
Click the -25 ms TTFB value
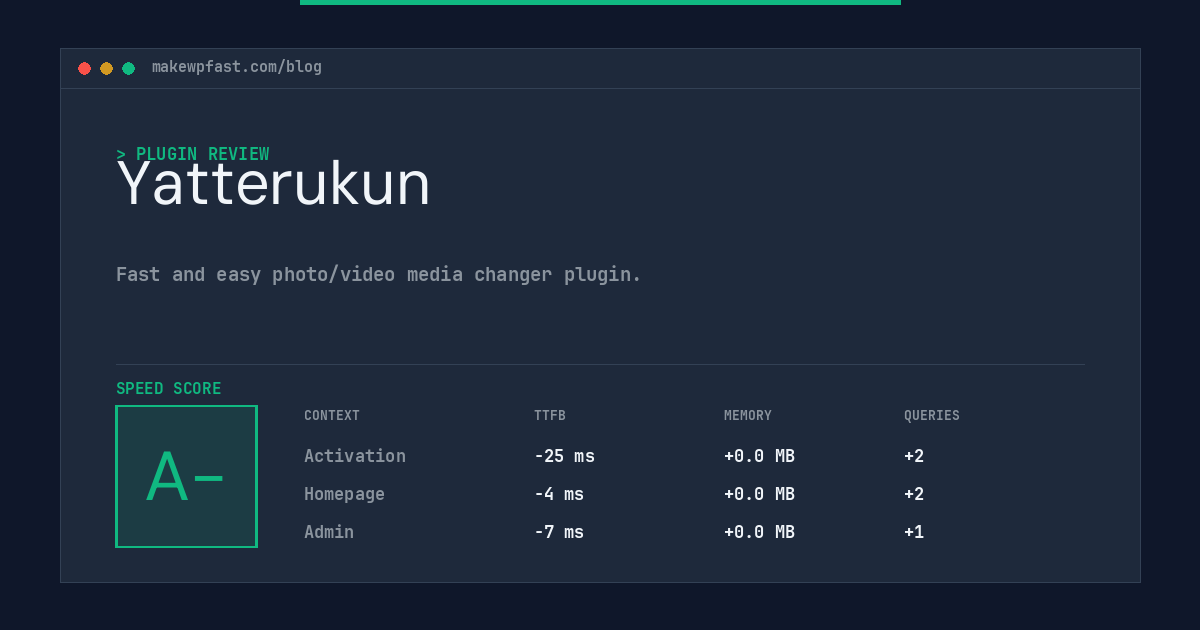564,456
